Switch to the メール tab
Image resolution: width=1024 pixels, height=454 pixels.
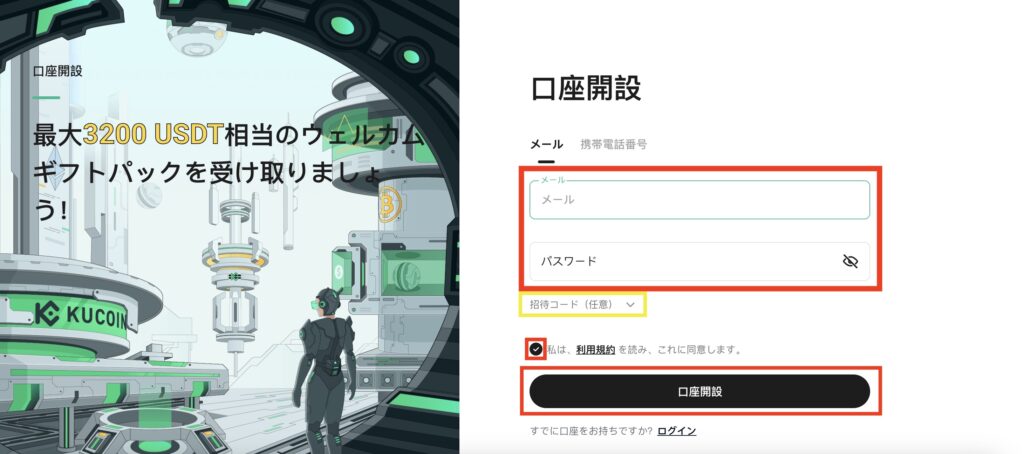coord(546,144)
